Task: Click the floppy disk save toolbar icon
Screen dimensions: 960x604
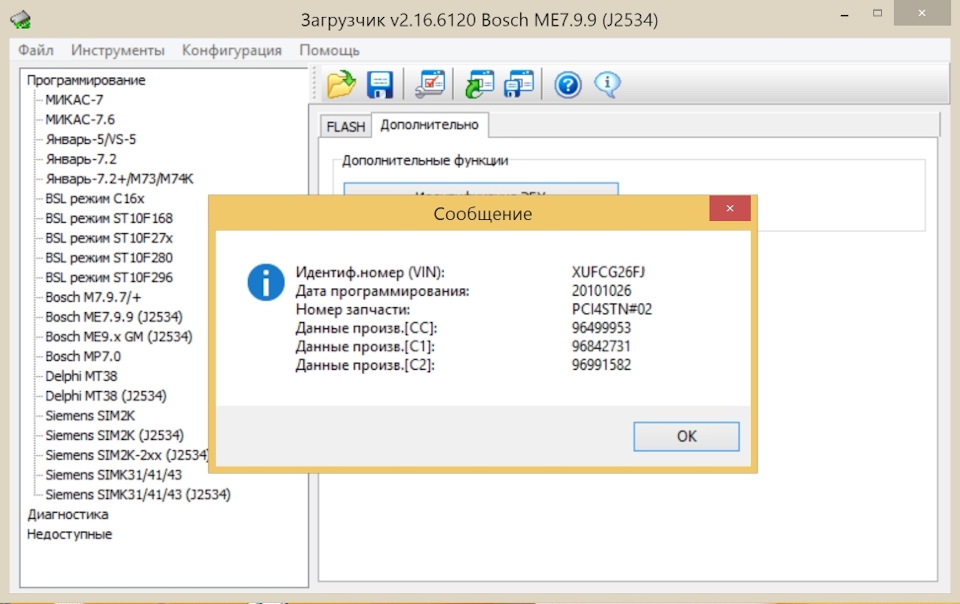Action: pyautogui.click(x=379, y=84)
